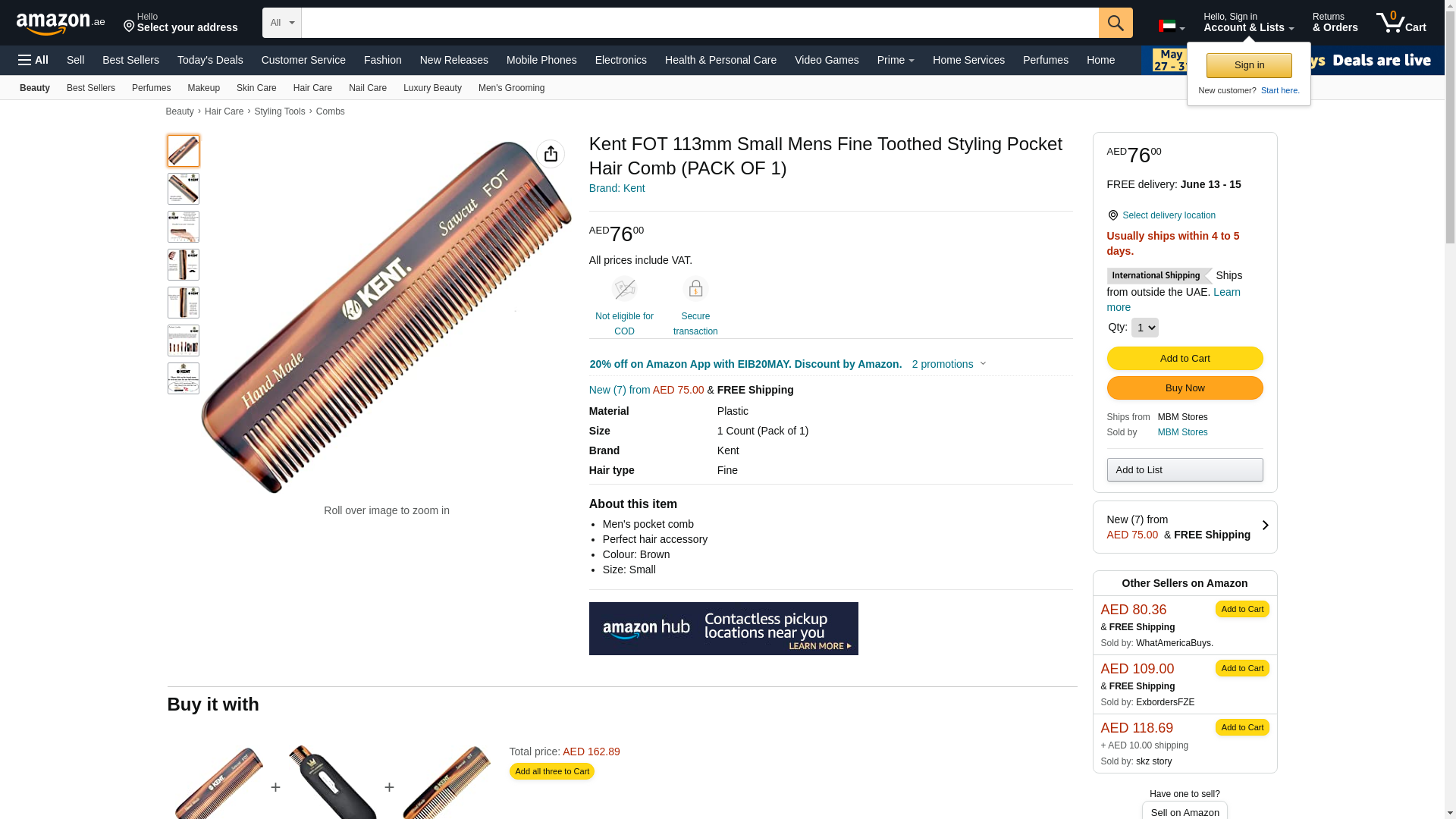This screenshot has width=1456, height=819.
Task: Open the All search category dropdown
Action: coord(281,23)
